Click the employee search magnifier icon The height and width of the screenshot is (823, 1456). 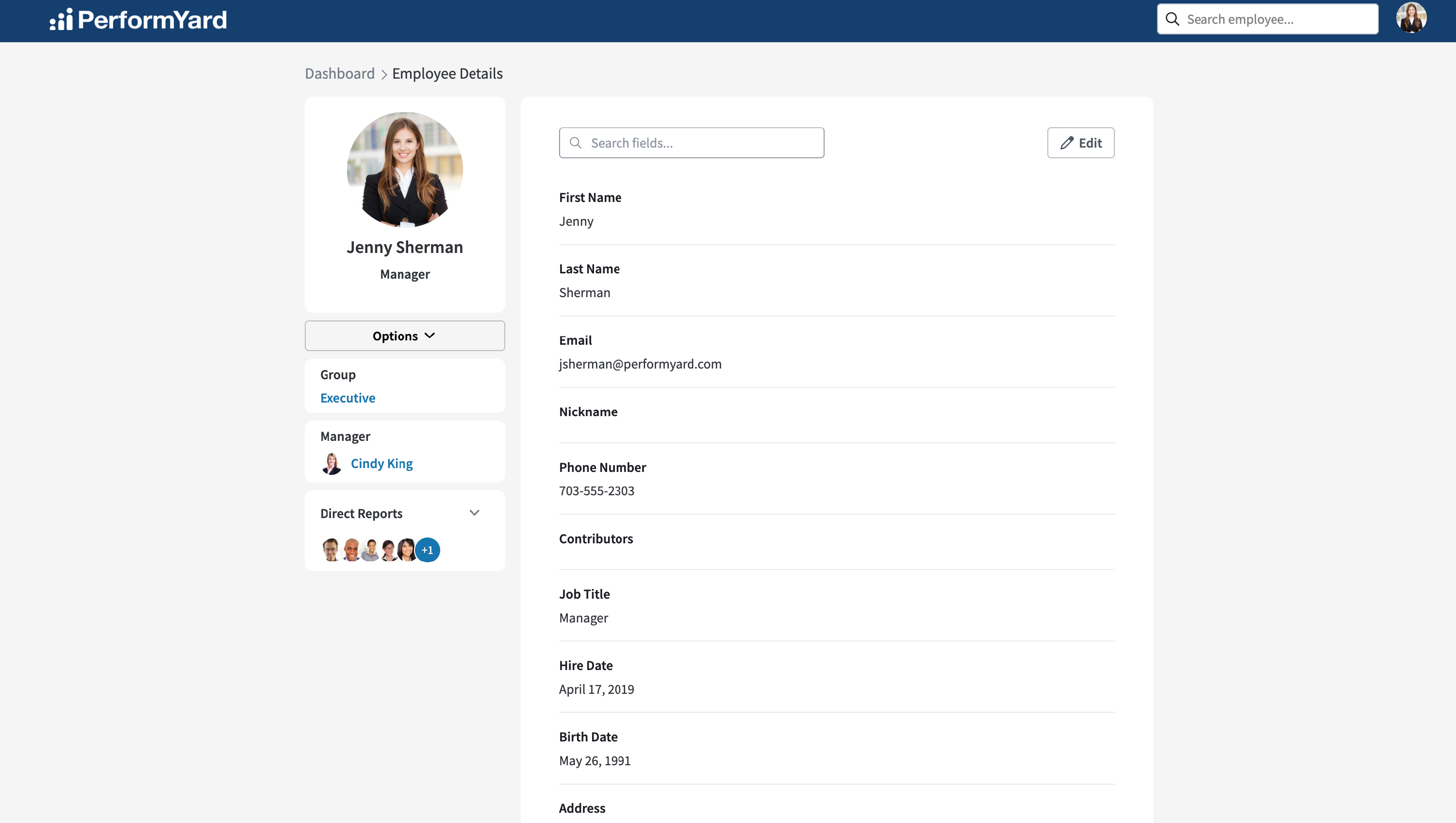click(x=1172, y=19)
